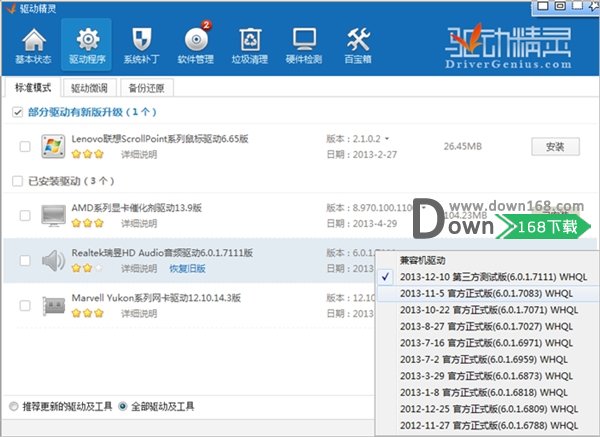Click the AMD date 2013-4-29 text
This screenshot has height=437, width=600.
click(362, 223)
